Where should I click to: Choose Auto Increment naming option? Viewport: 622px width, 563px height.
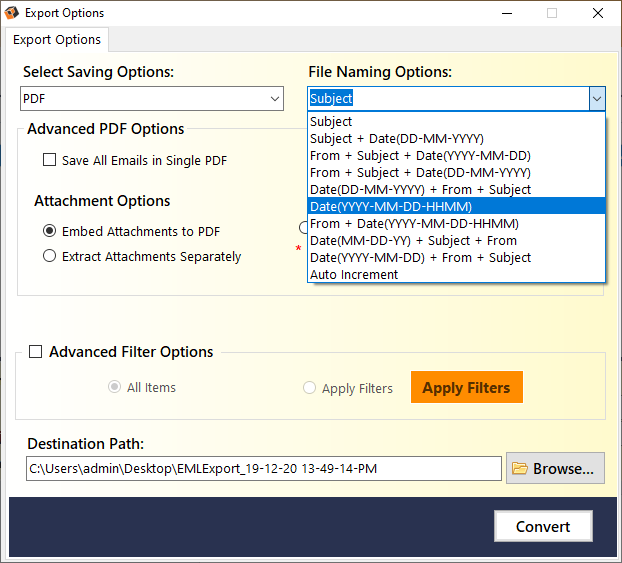457,275
